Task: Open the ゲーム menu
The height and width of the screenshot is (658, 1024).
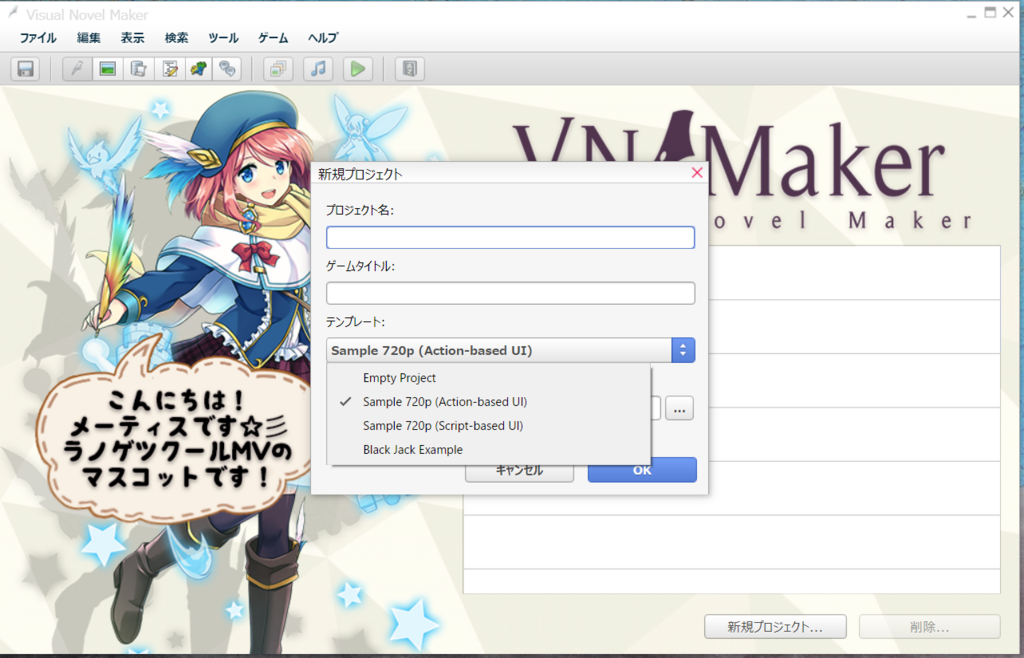Action: click(x=273, y=38)
